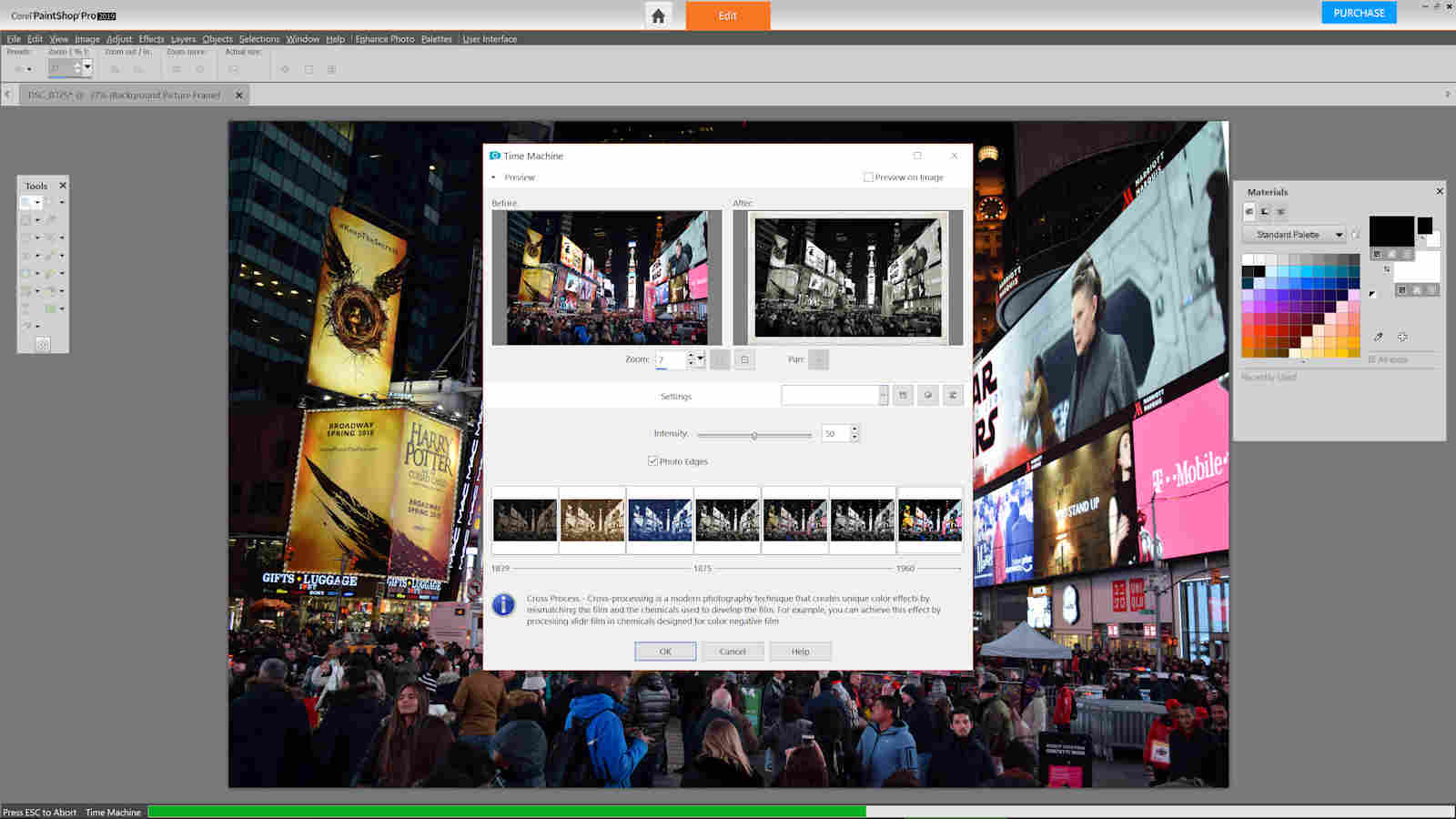This screenshot has width=1456, height=819.
Task: Open the Presets dropdown in tool options
Action: [x=23, y=69]
